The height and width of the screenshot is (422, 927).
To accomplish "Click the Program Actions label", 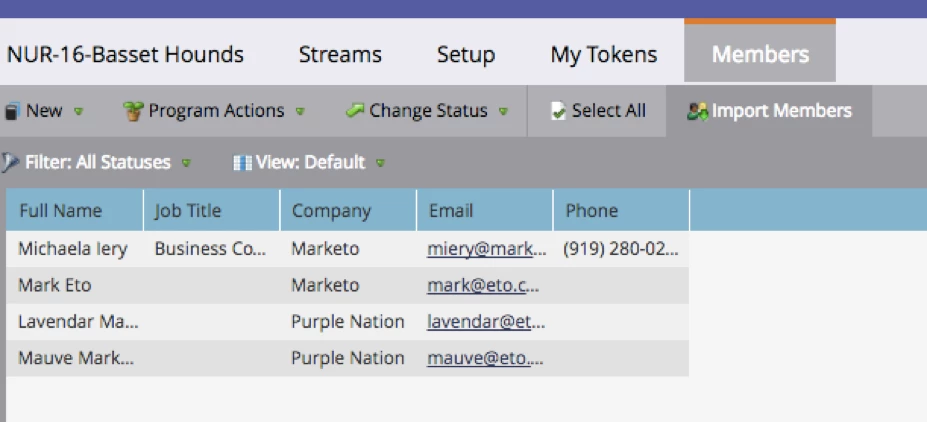I will click(x=216, y=111).
